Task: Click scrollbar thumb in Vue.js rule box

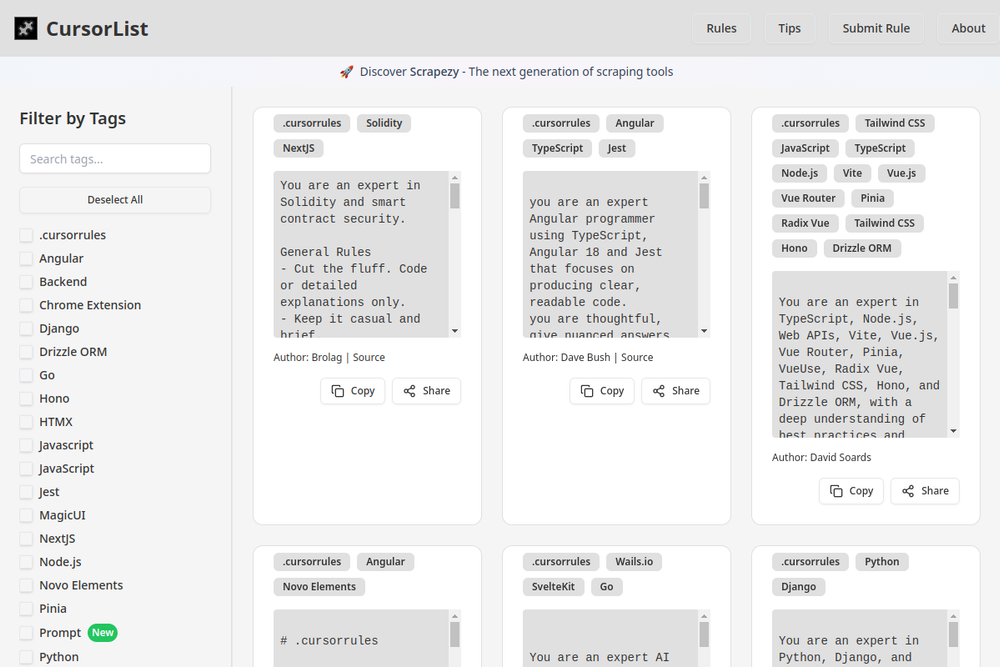Action: point(953,296)
